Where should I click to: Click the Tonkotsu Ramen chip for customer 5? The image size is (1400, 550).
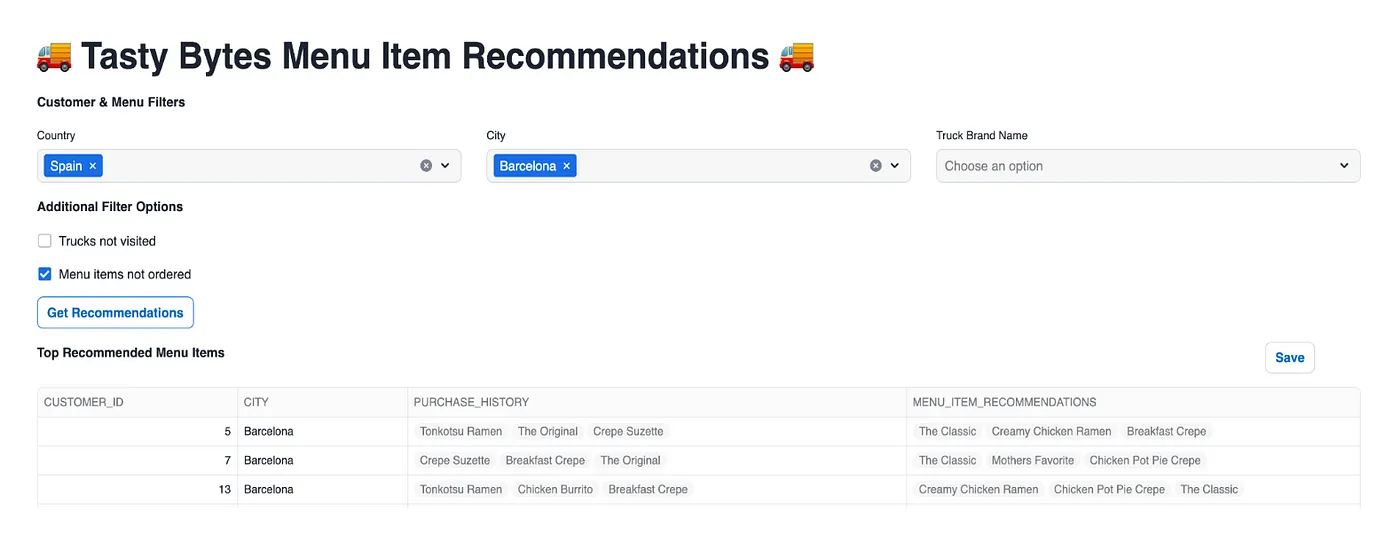pyautogui.click(x=461, y=432)
